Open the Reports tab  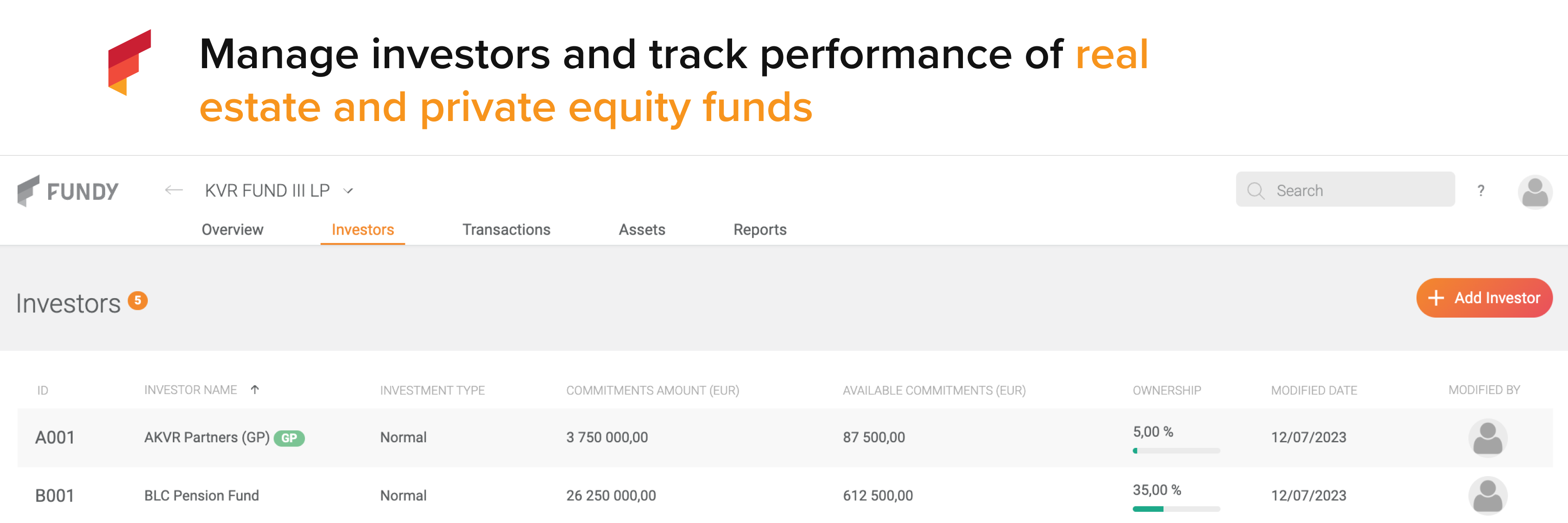759,230
